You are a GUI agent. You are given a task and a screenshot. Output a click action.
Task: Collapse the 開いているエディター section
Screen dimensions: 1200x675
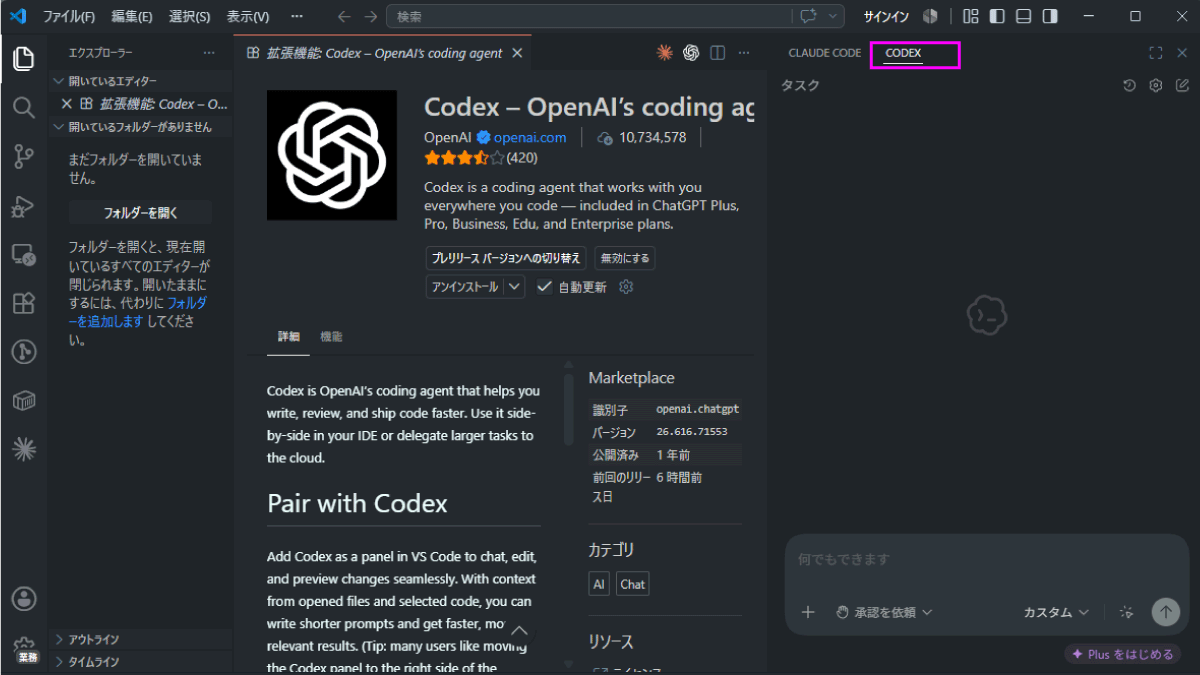[x=140, y=81]
